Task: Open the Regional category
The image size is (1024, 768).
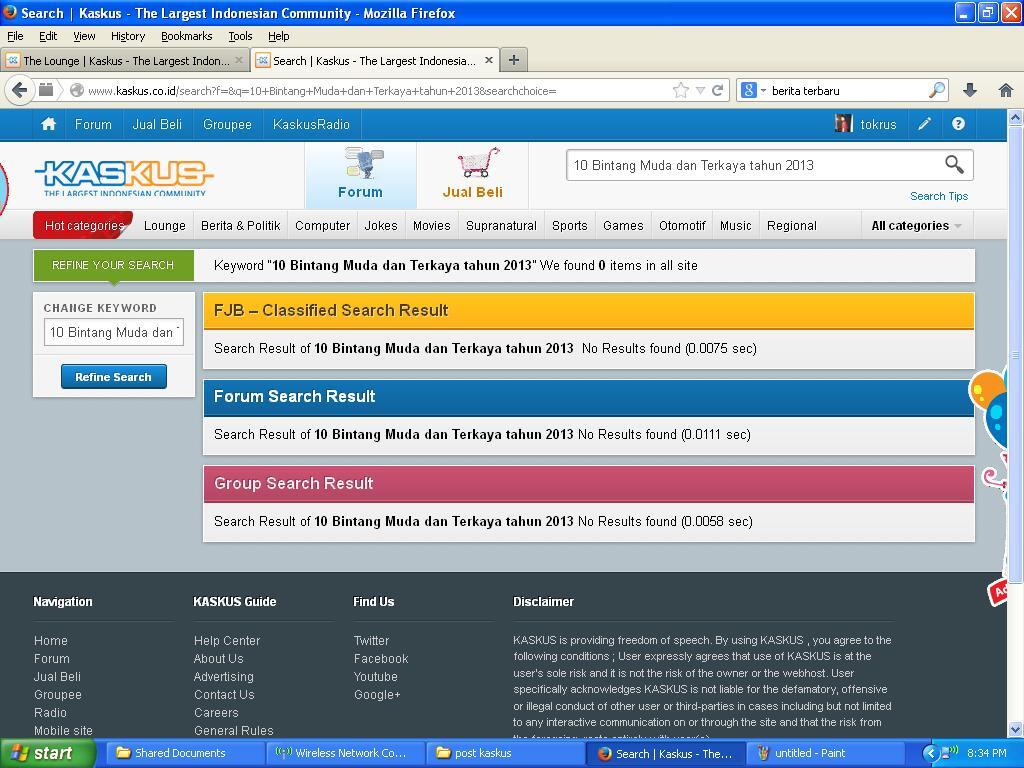Action: pyautogui.click(x=792, y=225)
